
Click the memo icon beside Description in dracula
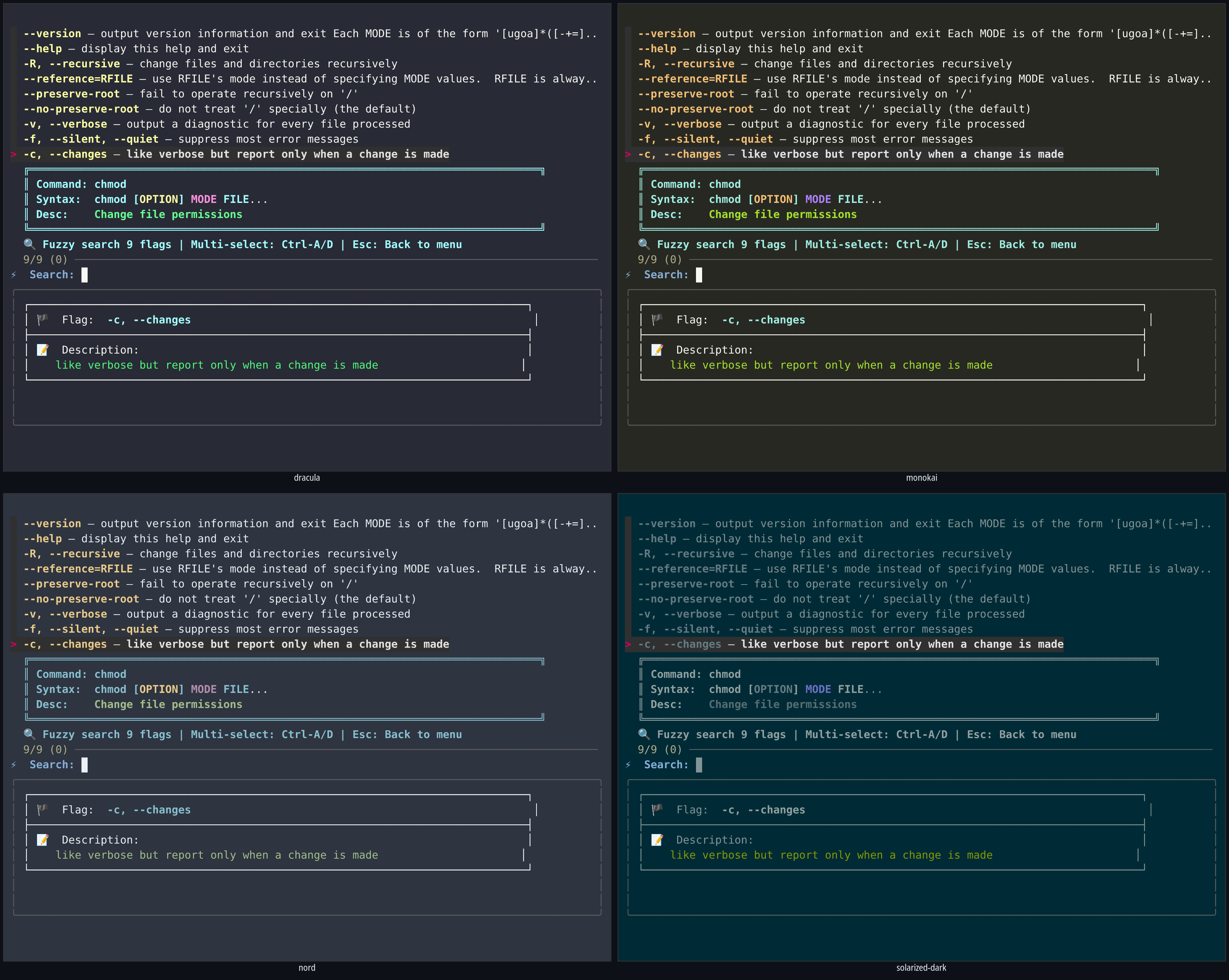coord(43,349)
